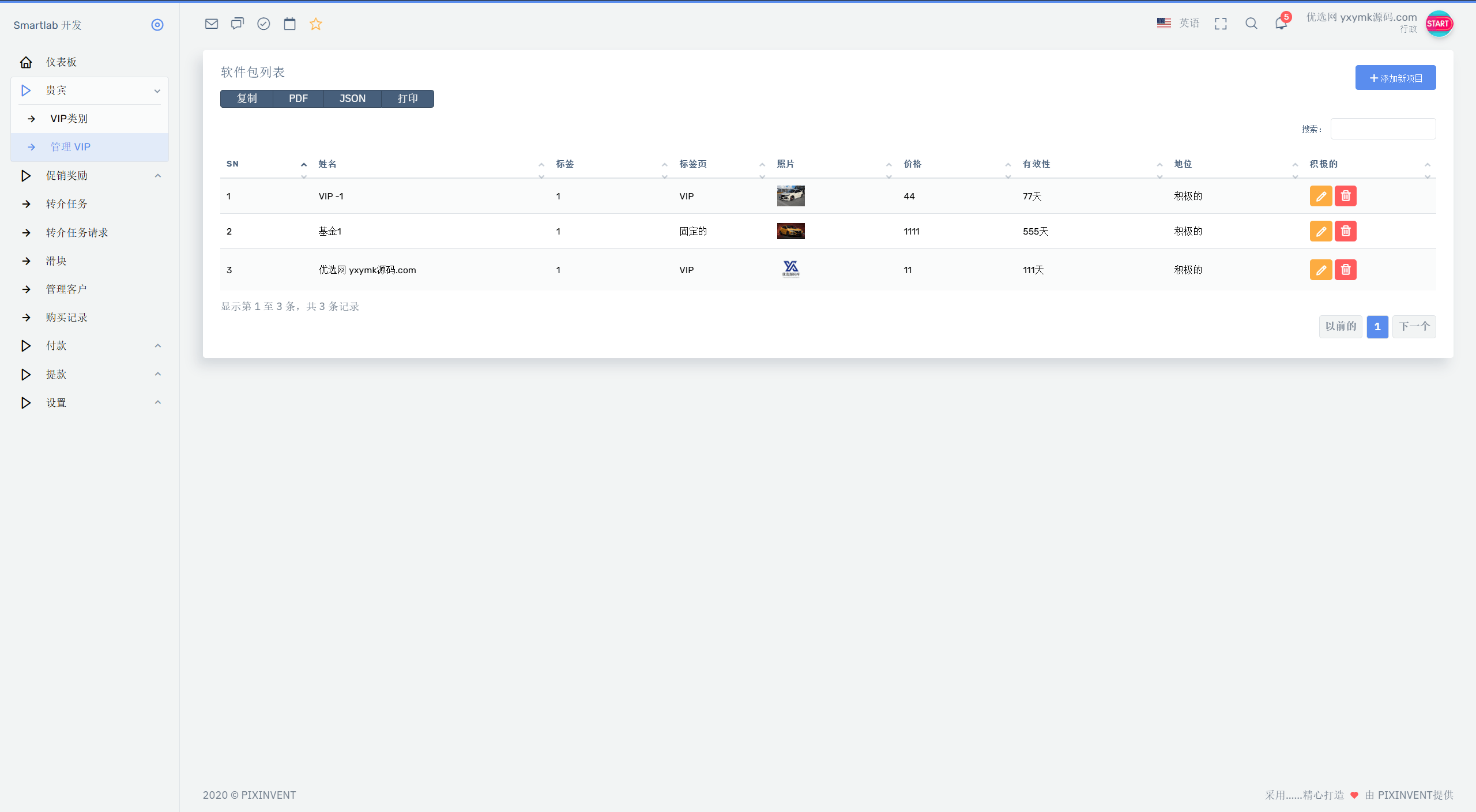1476x812 pixels.
Task: Edit the VIP -1 row
Action: 1320,196
